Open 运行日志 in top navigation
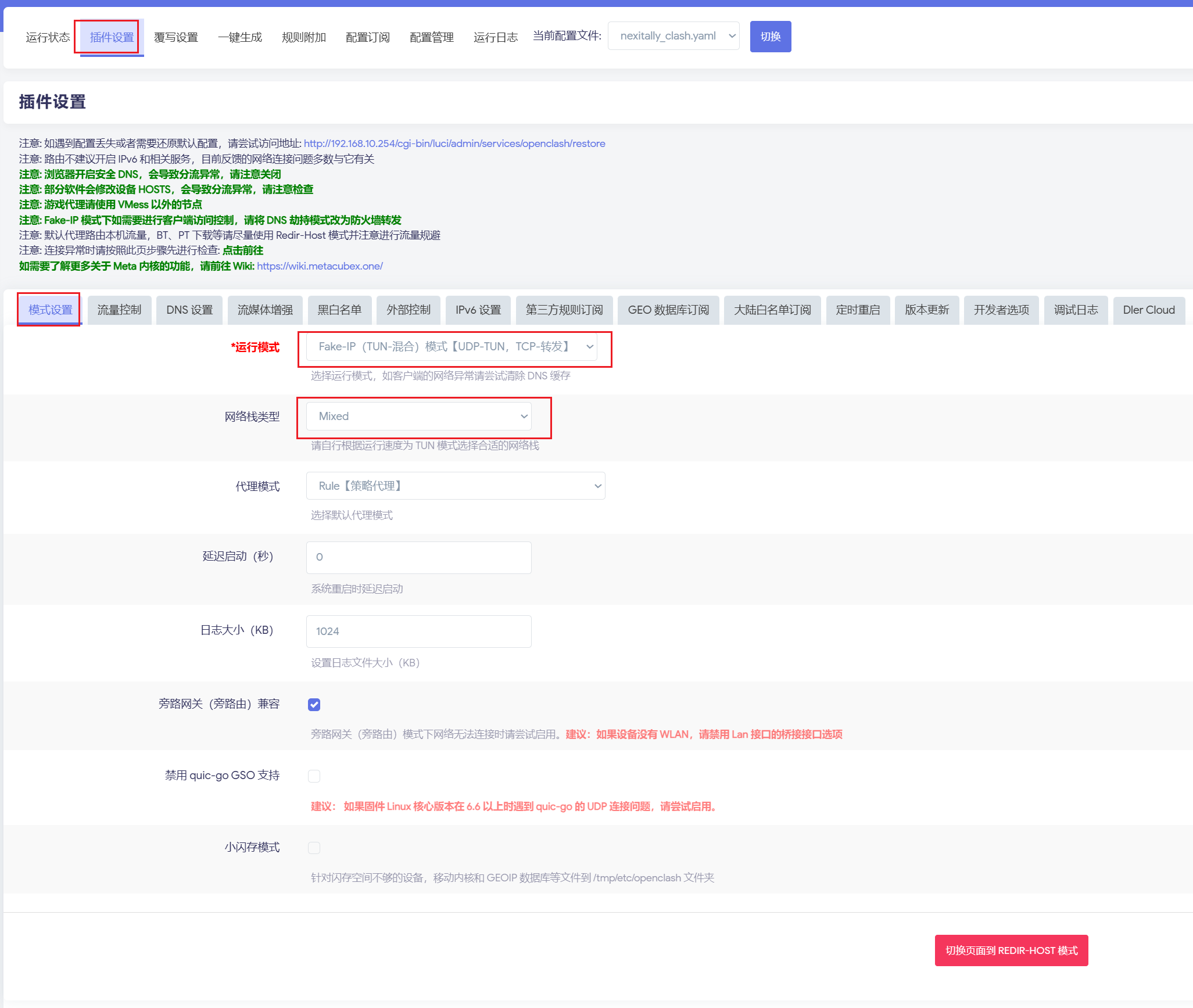The image size is (1193, 1008). coord(495,37)
